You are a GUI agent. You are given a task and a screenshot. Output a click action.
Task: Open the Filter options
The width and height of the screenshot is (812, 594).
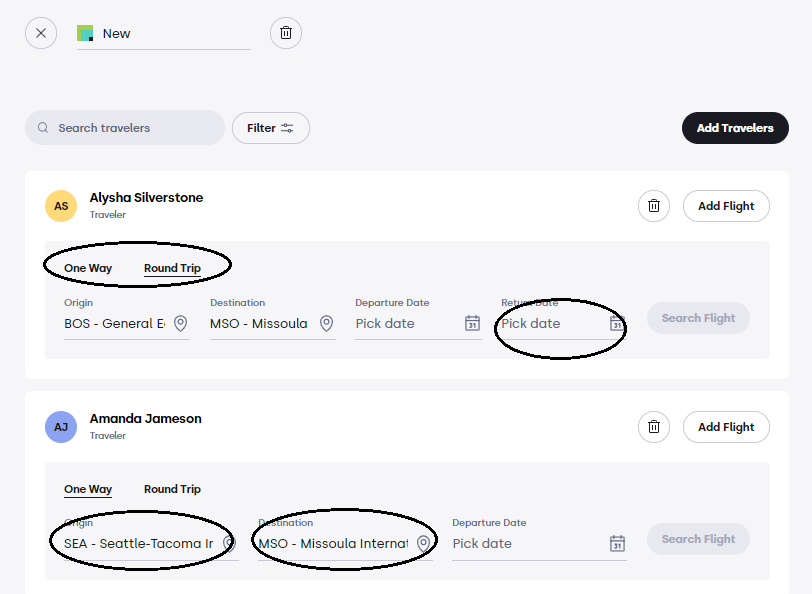pos(271,128)
